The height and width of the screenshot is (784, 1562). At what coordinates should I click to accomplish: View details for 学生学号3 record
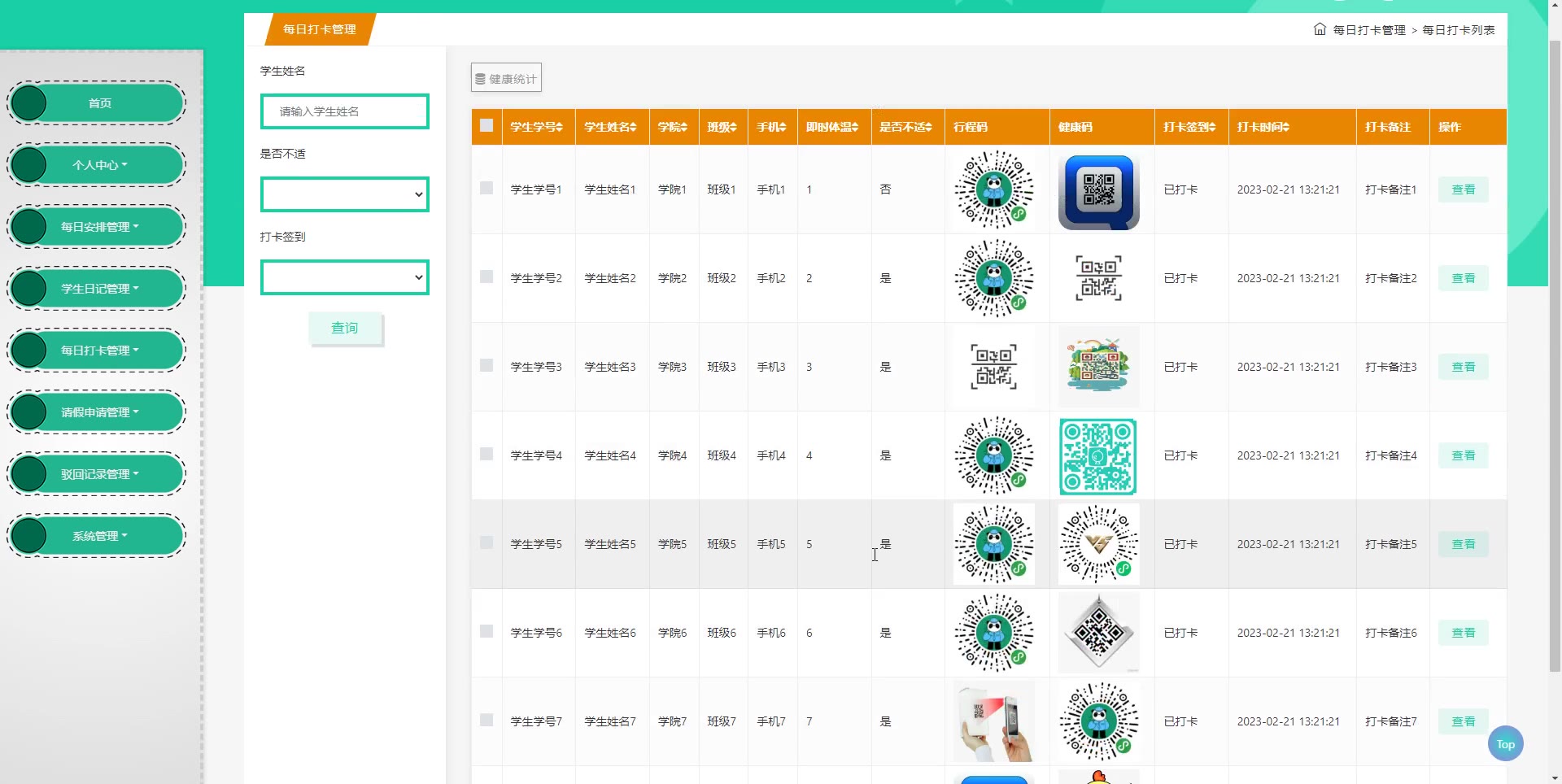1463,367
